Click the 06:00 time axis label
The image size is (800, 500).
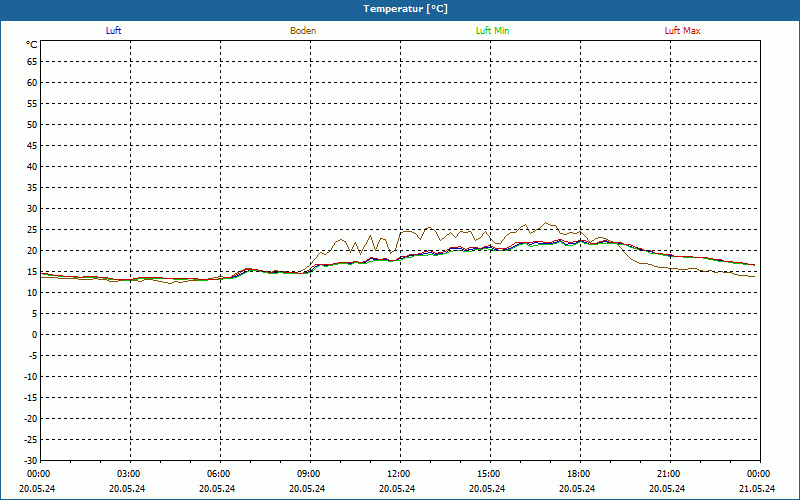point(218,474)
